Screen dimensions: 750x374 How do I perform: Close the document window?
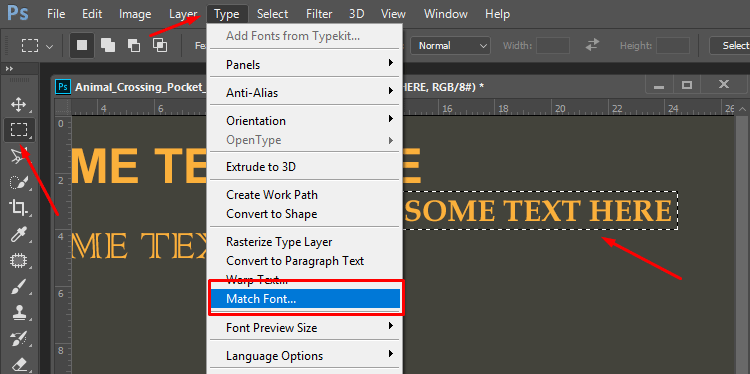click(x=724, y=85)
